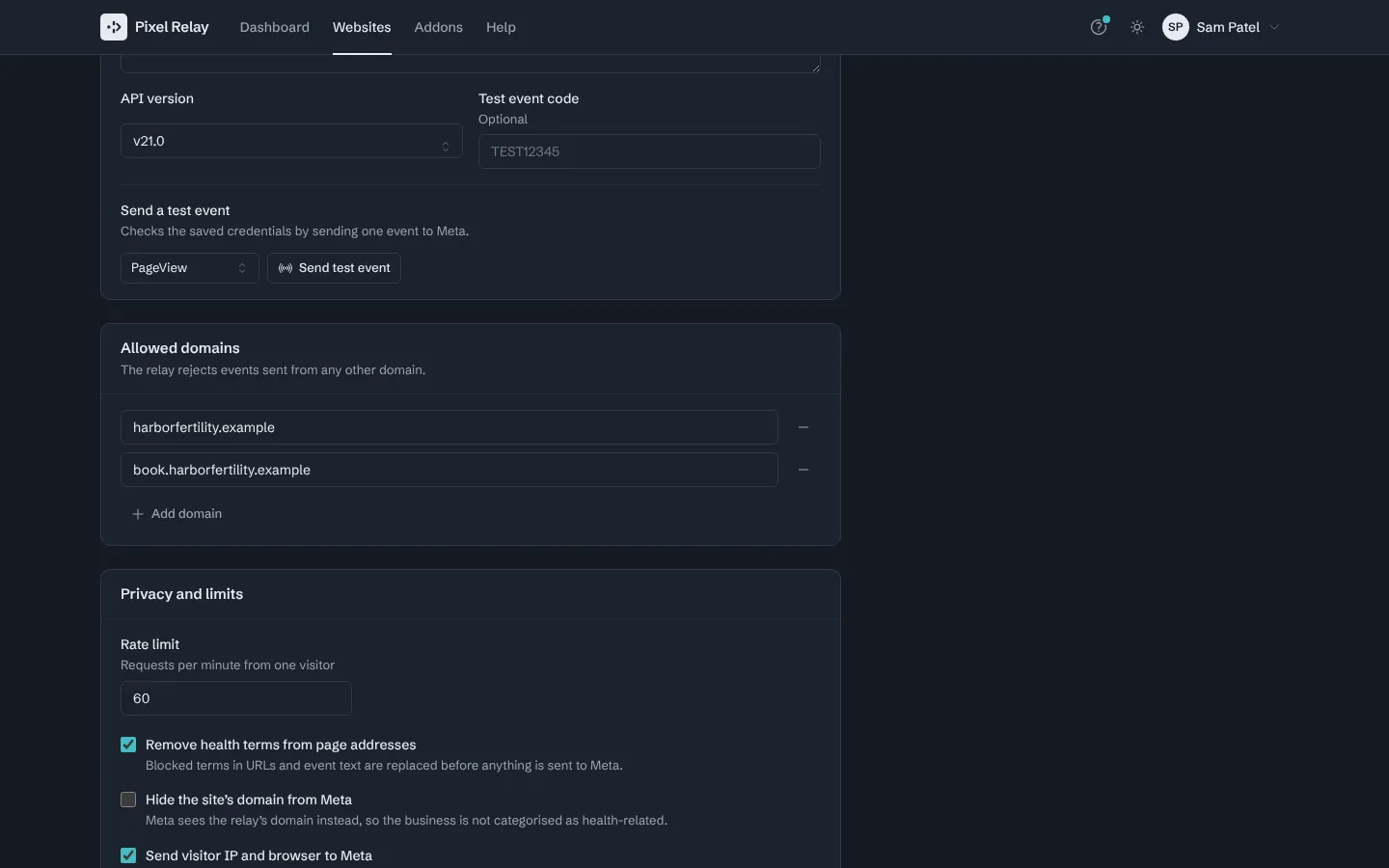The width and height of the screenshot is (1389, 868).
Task: Click the Pixel Relay brand name
Action: tap(172, 27)
